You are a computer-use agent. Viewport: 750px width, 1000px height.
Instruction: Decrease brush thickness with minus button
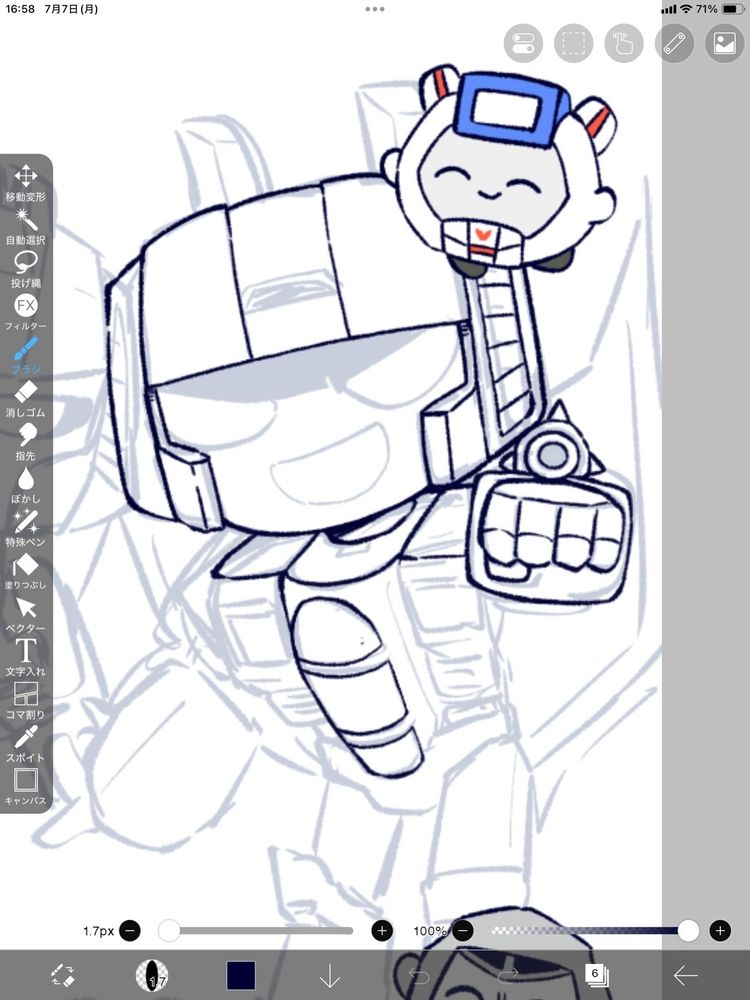(x=129, y=930)
